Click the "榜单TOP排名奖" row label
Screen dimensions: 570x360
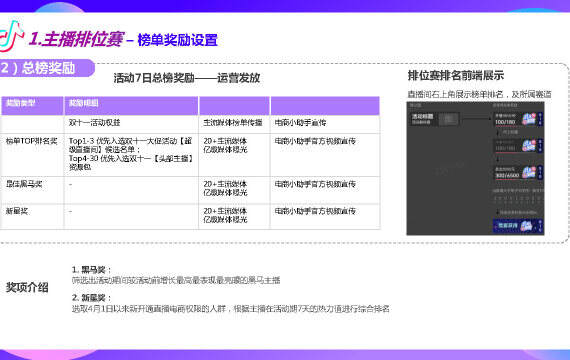click(32, 141)
